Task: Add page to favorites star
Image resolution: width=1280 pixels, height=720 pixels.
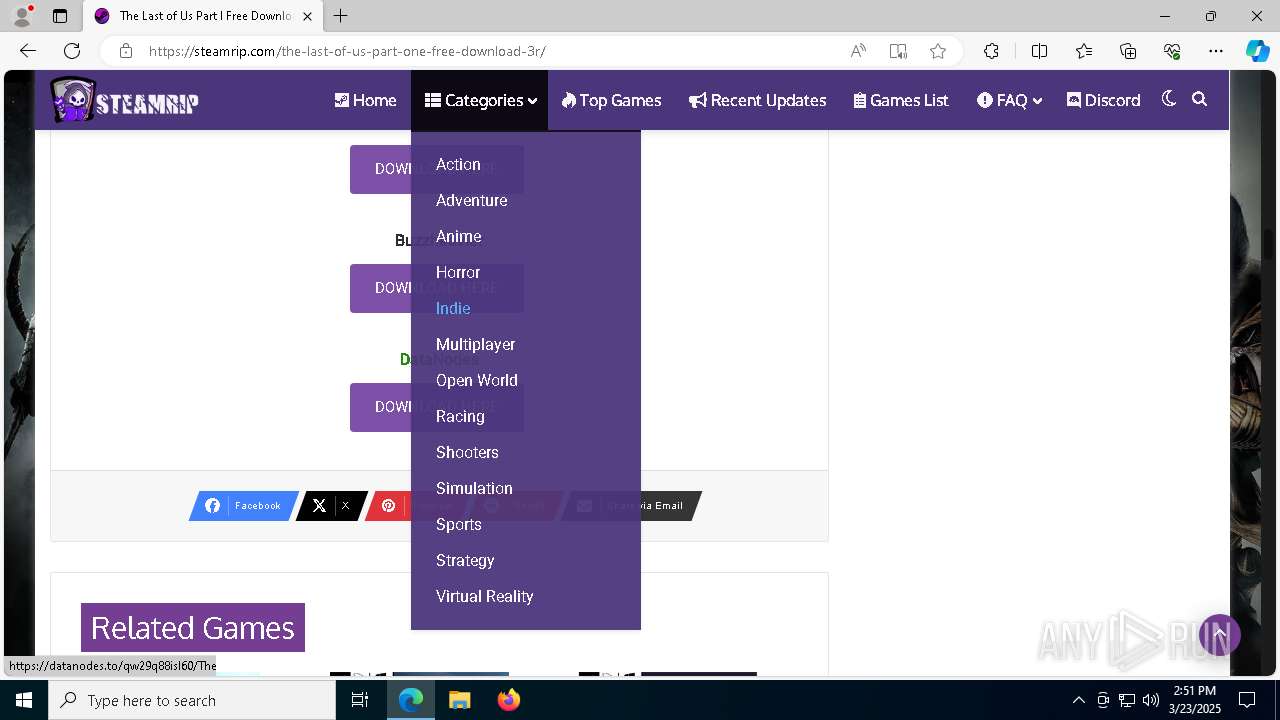Action: tap(938, 51)
